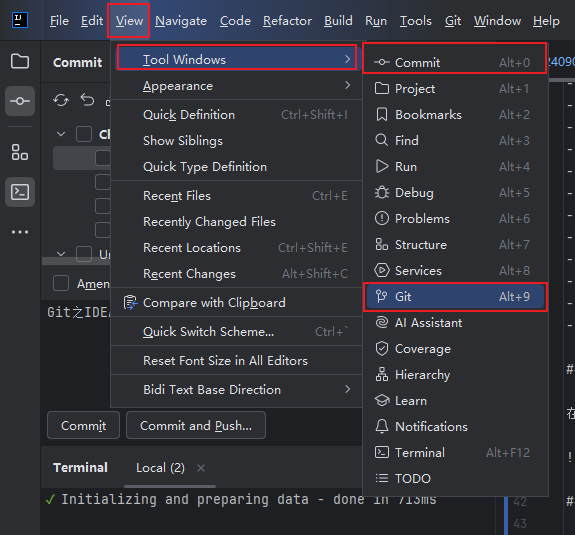Open Coverage tool window
Screen dimensions: 575x535
click(454, 349)
